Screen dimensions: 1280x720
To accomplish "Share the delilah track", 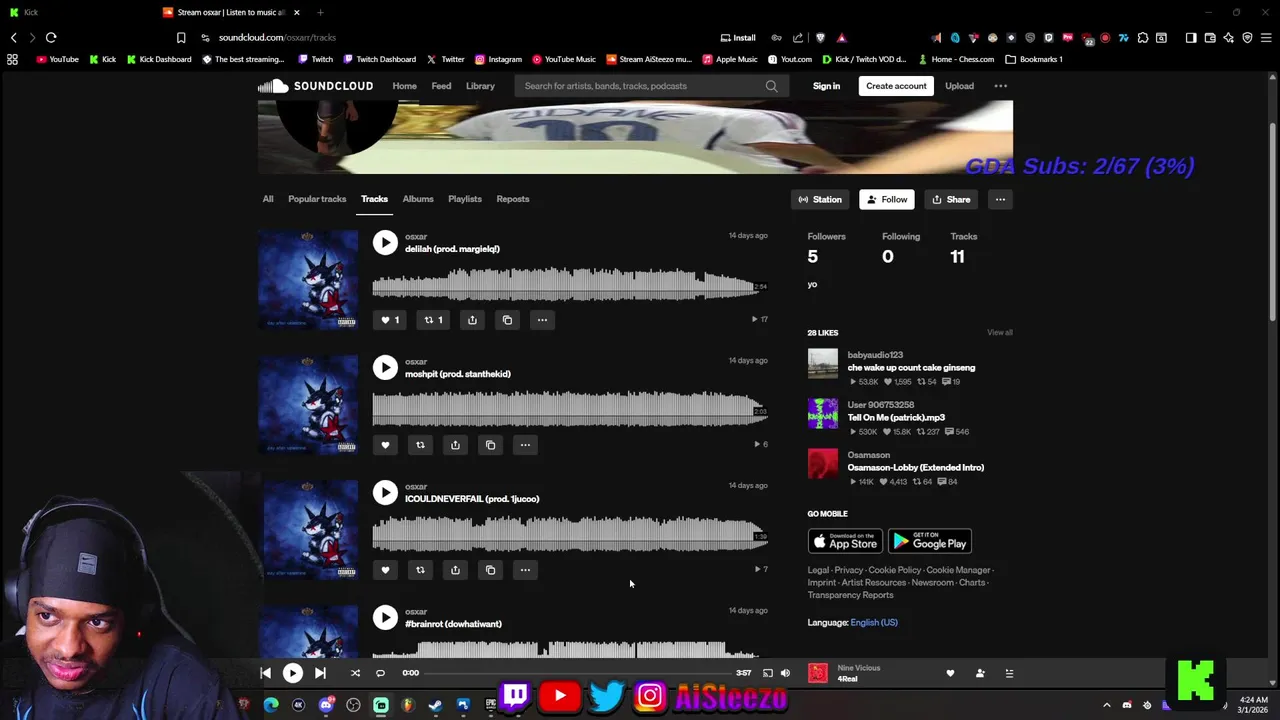I will coord(472,320).
